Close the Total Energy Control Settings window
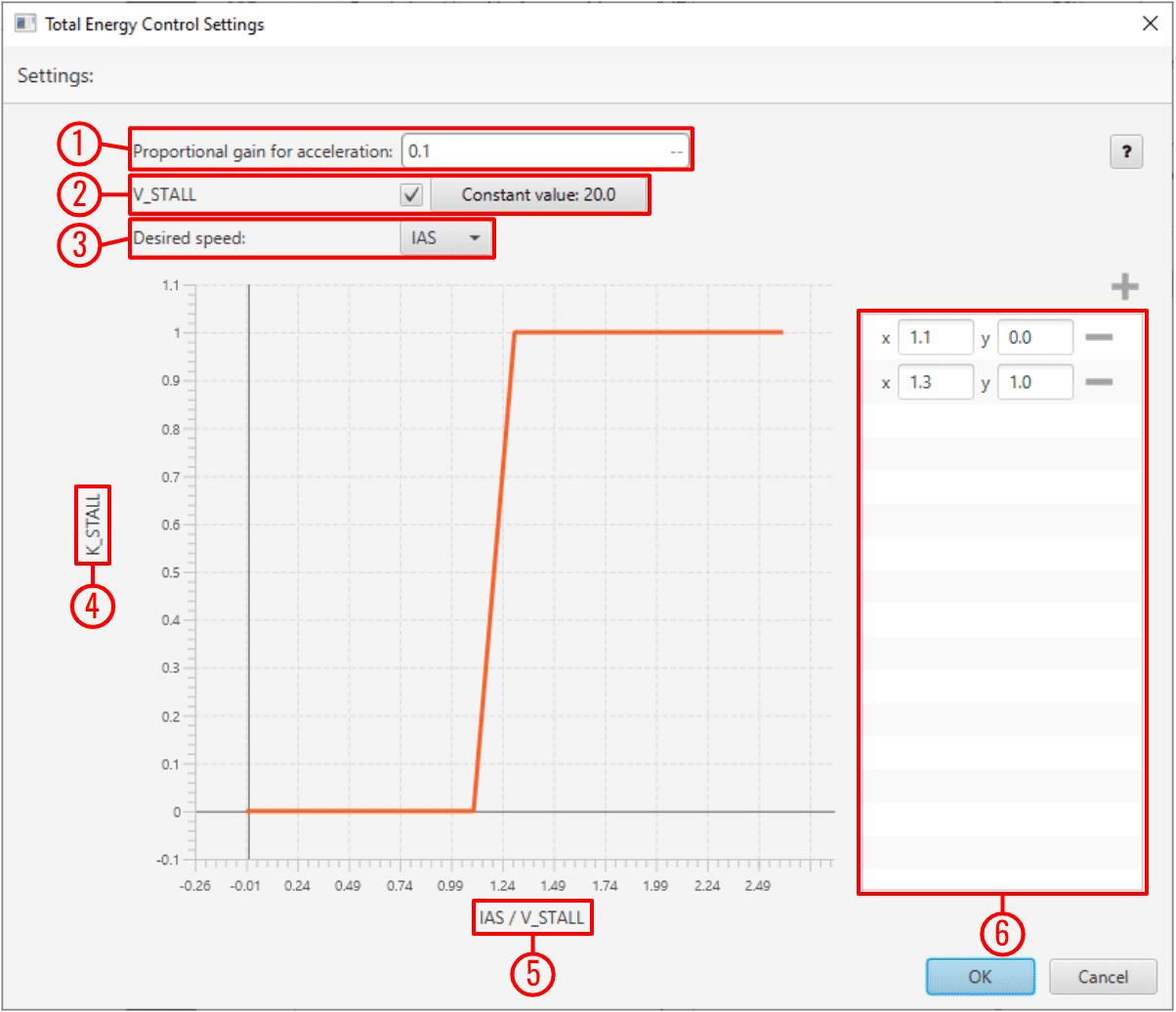 pyautogui.click(x=1150, y=24)
